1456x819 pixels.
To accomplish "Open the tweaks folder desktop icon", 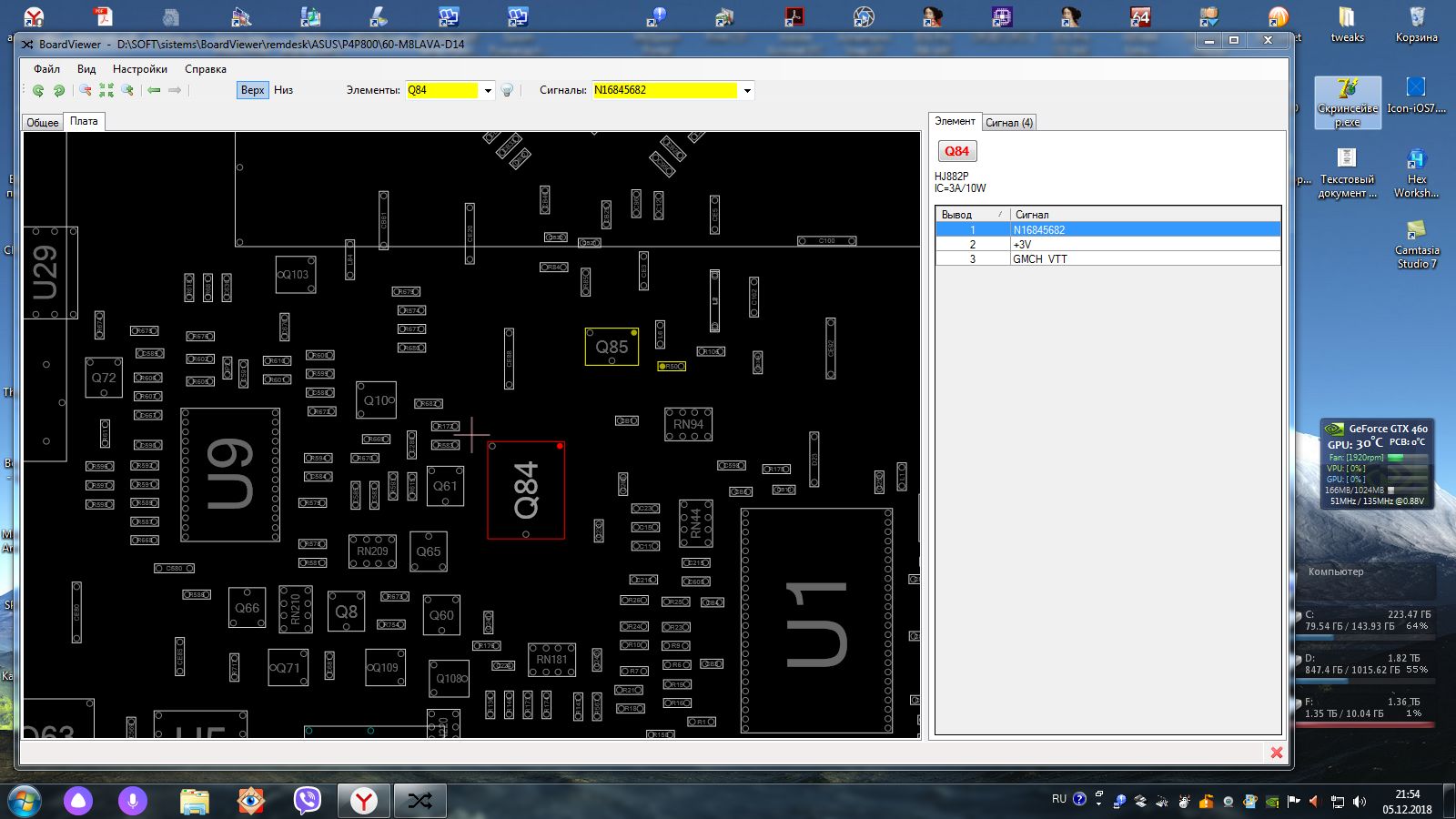I will [1347, 25].
